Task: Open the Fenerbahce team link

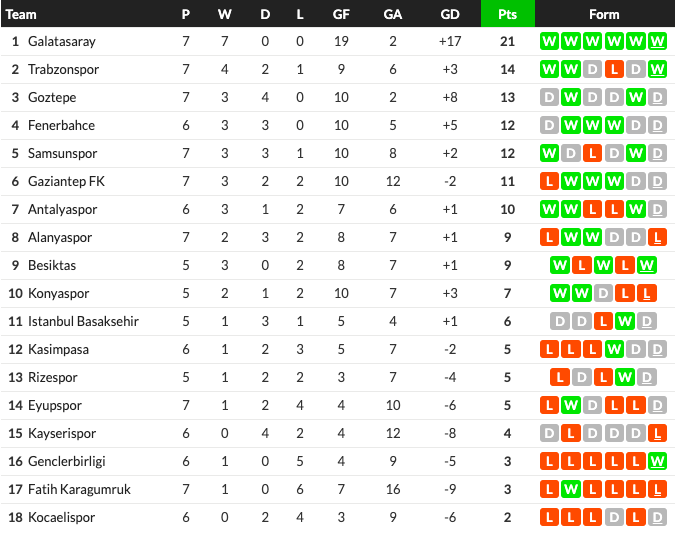Action: point(61,125)
